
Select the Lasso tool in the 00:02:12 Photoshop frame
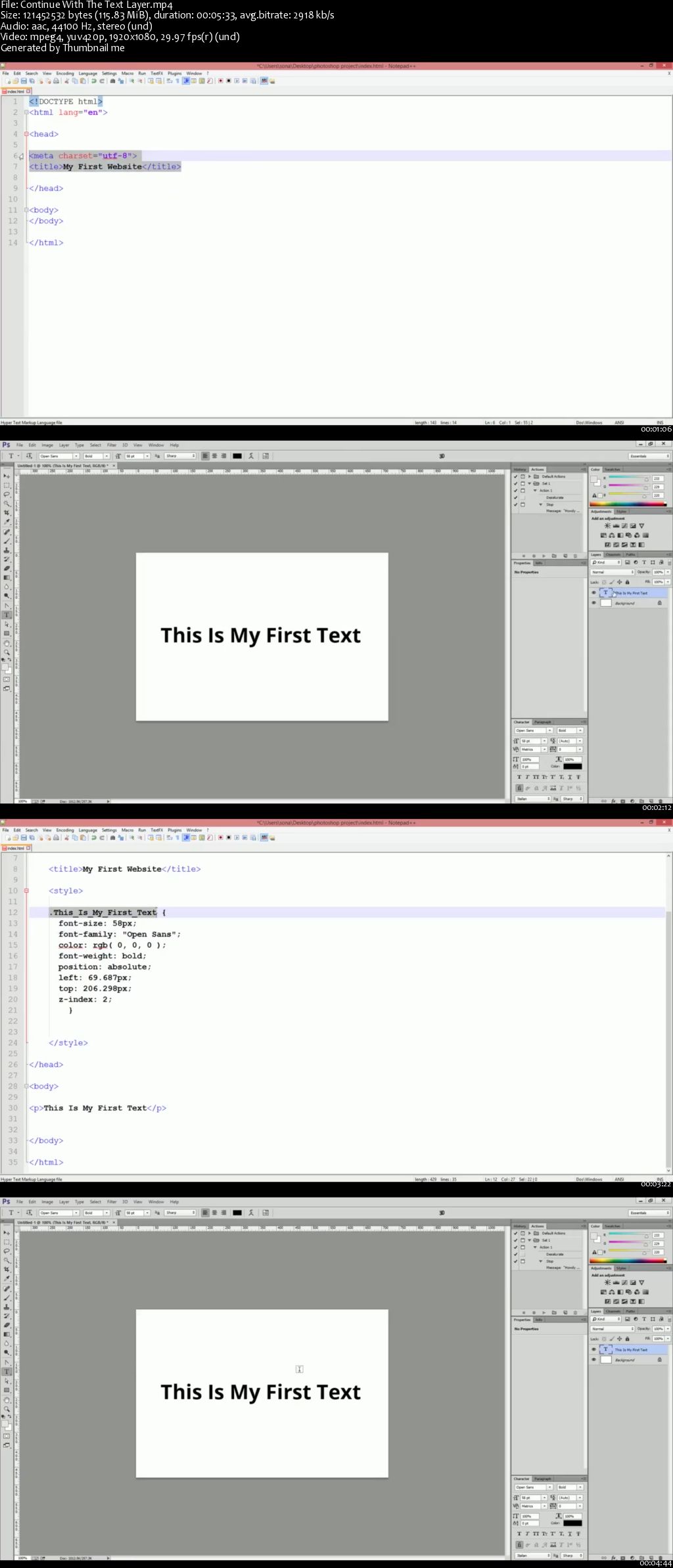(7, 494)
